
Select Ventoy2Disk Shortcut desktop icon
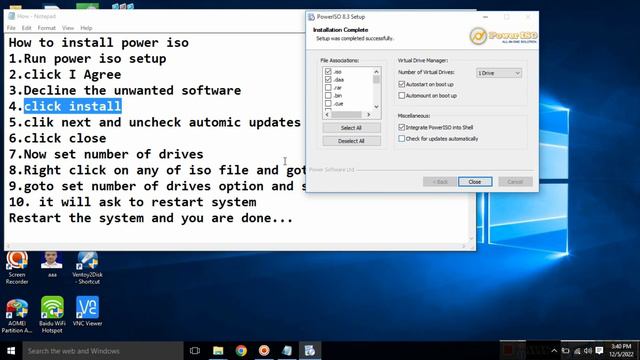(x=87, y=268)
